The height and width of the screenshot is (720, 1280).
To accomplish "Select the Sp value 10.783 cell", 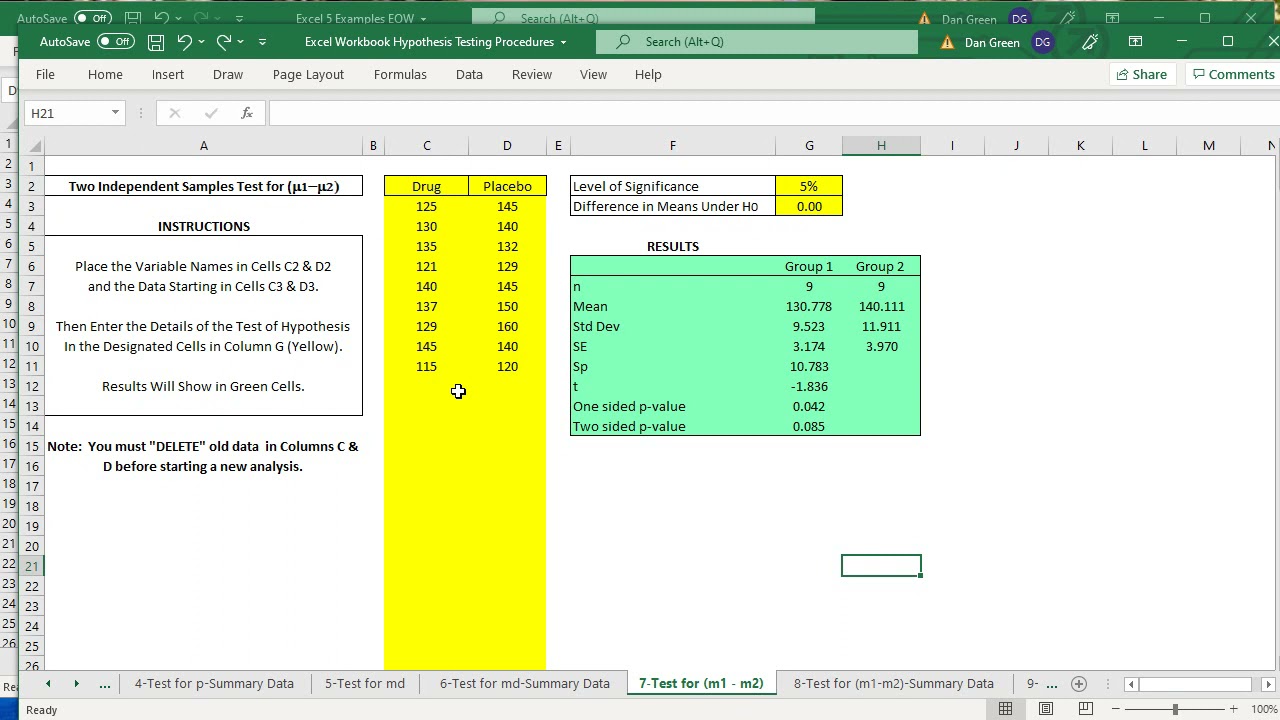I will [x=809, y=366].
